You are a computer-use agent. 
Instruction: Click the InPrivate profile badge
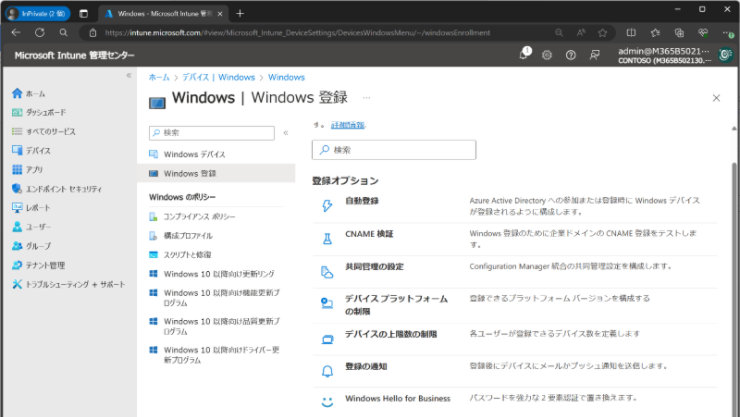(x=37, y=14)
